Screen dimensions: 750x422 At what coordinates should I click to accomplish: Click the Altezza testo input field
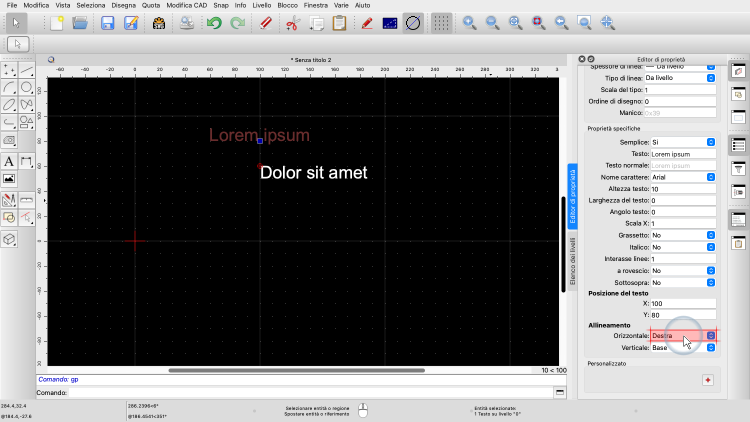(683, 189)
